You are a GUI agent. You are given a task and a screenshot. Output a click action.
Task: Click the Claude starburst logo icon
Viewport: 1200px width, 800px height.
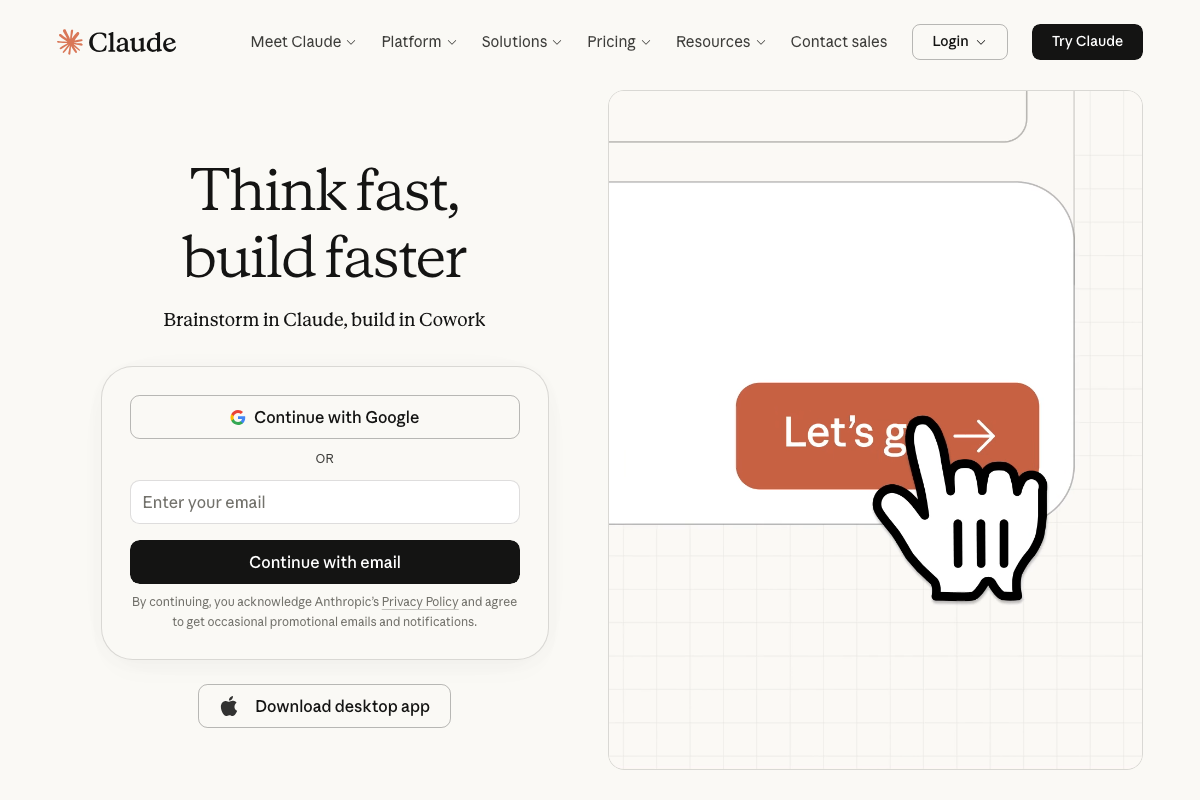70,41
